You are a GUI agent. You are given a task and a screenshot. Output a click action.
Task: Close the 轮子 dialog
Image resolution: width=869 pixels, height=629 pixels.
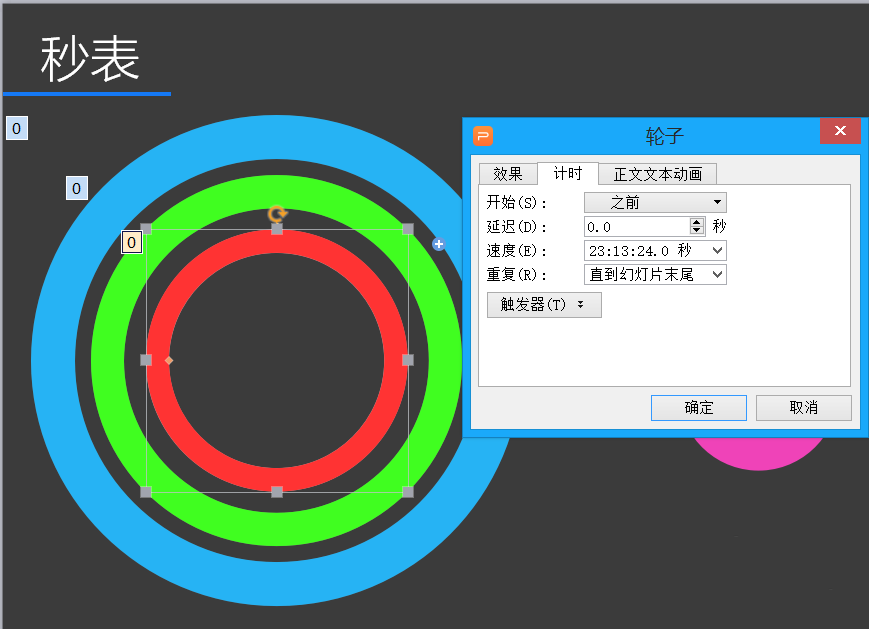coord(840,131)
